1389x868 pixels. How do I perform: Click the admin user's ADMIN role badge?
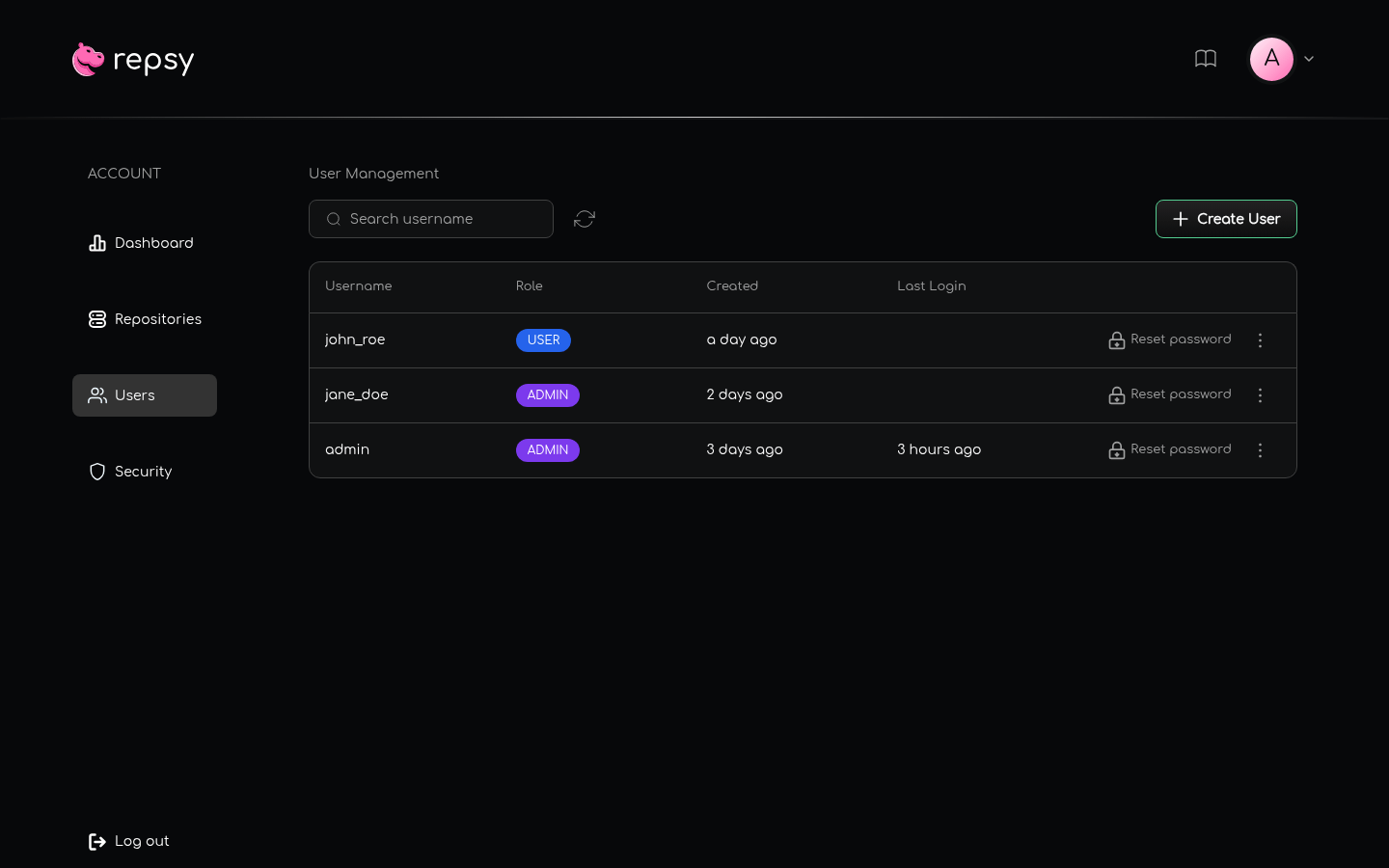click(548, 450)
